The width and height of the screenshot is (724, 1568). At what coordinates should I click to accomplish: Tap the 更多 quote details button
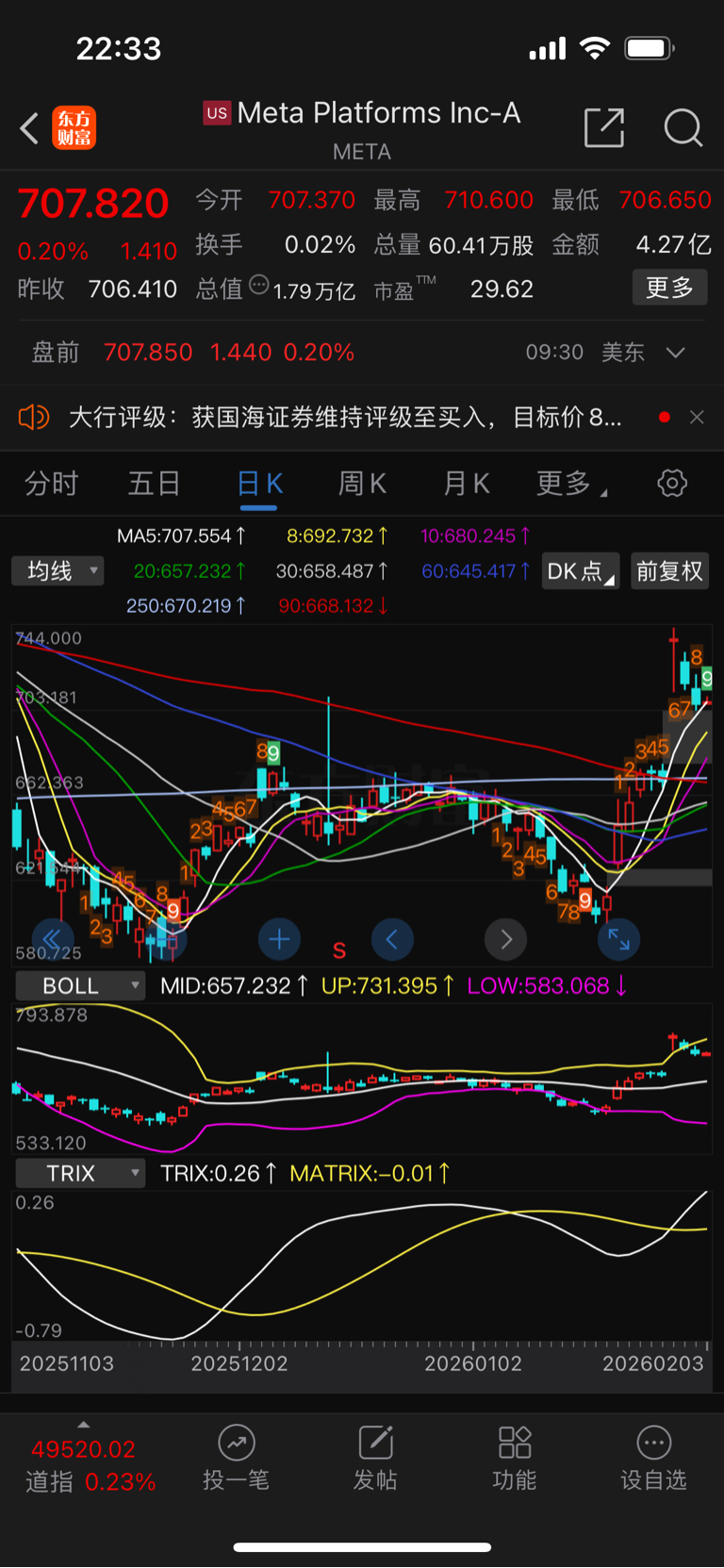click(669, 288)
